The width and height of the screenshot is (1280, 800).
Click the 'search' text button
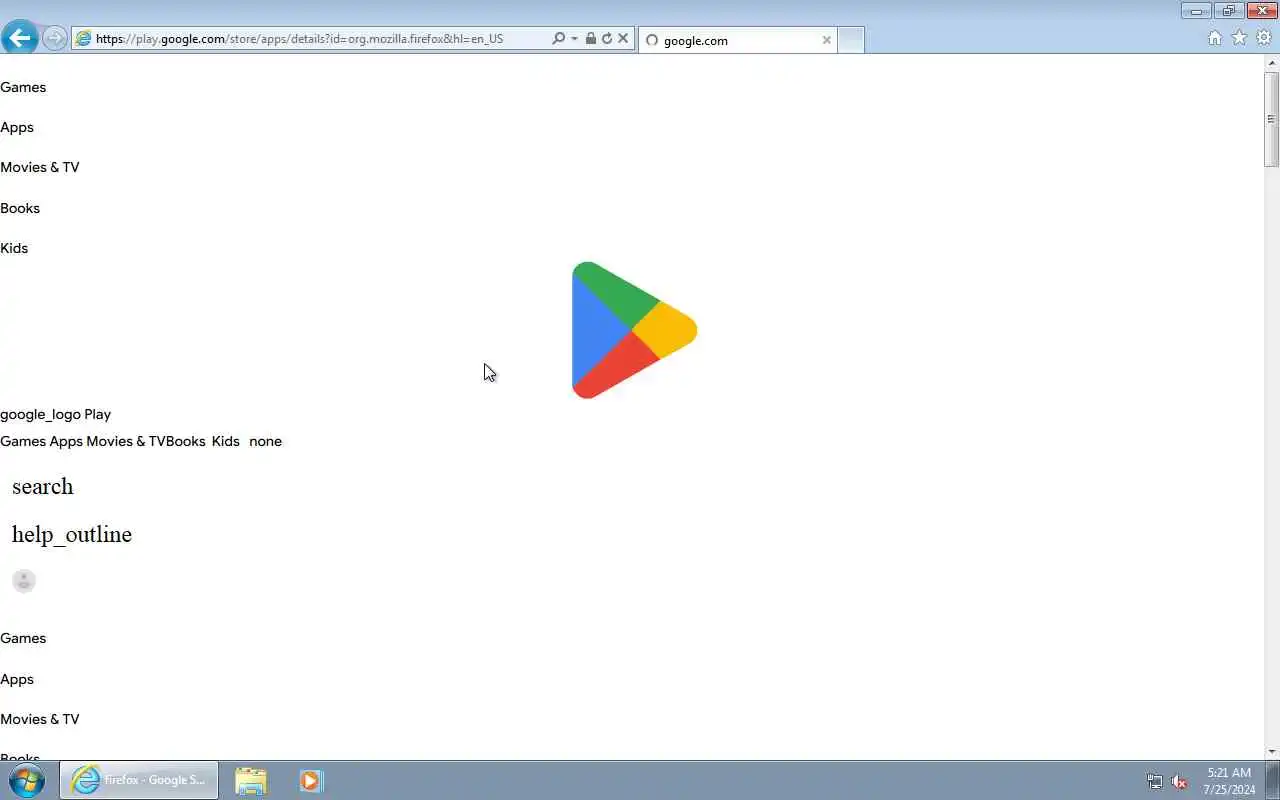coord(43,486)
